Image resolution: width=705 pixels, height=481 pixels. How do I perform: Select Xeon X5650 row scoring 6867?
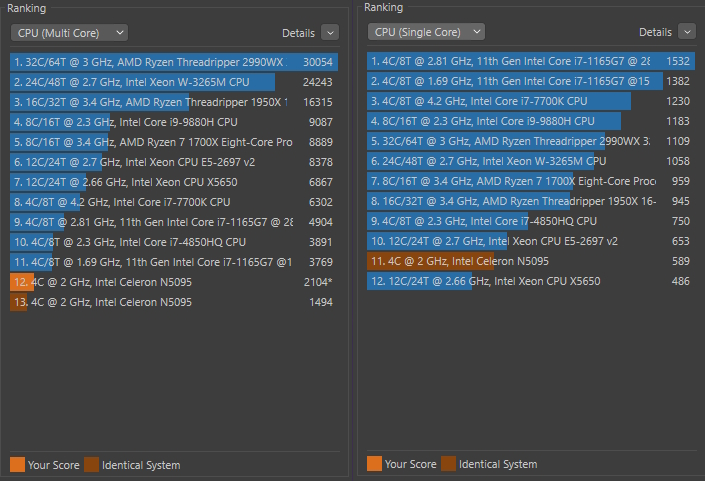174,182
